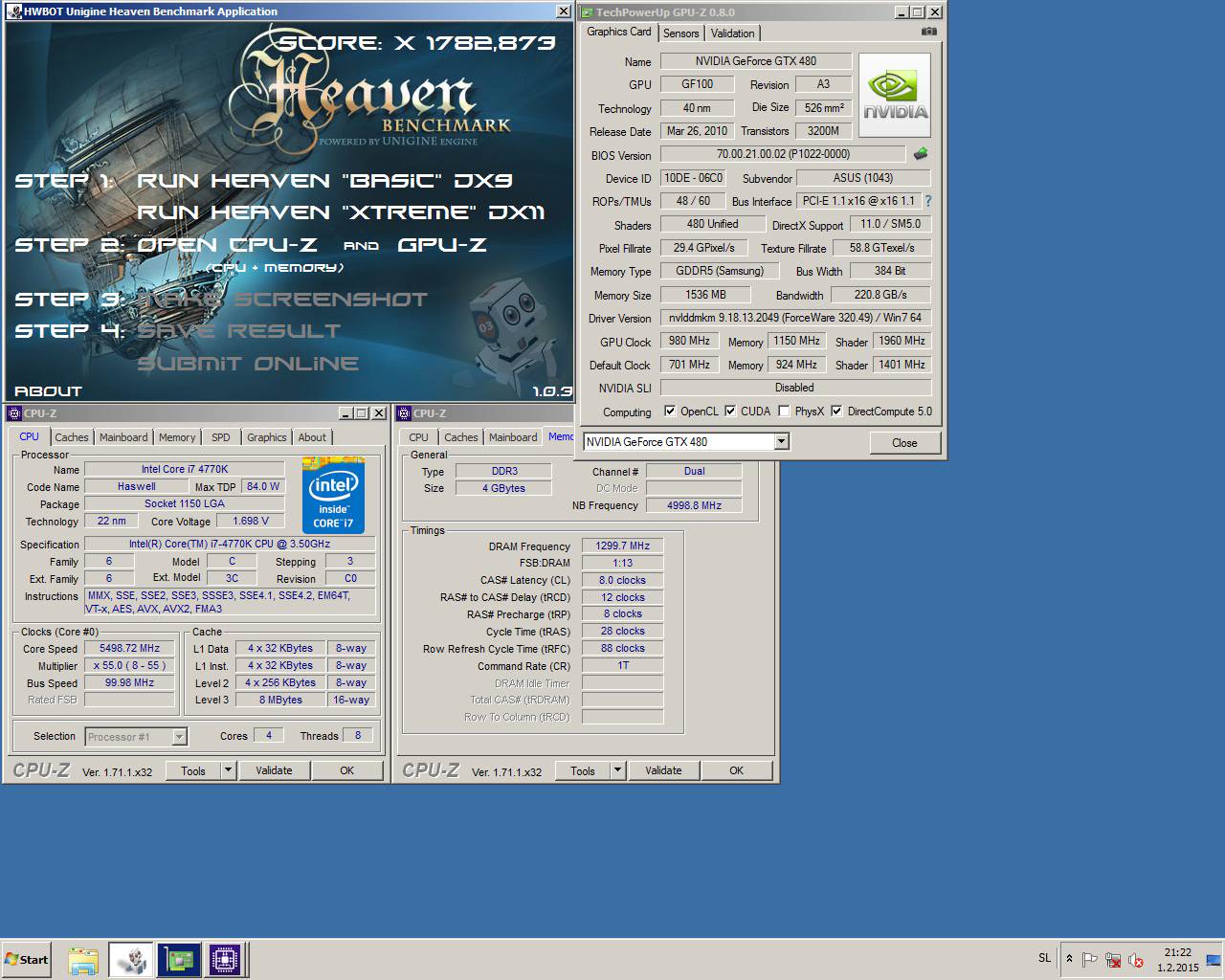Click Take Screenshot step in Heaven

282,300
